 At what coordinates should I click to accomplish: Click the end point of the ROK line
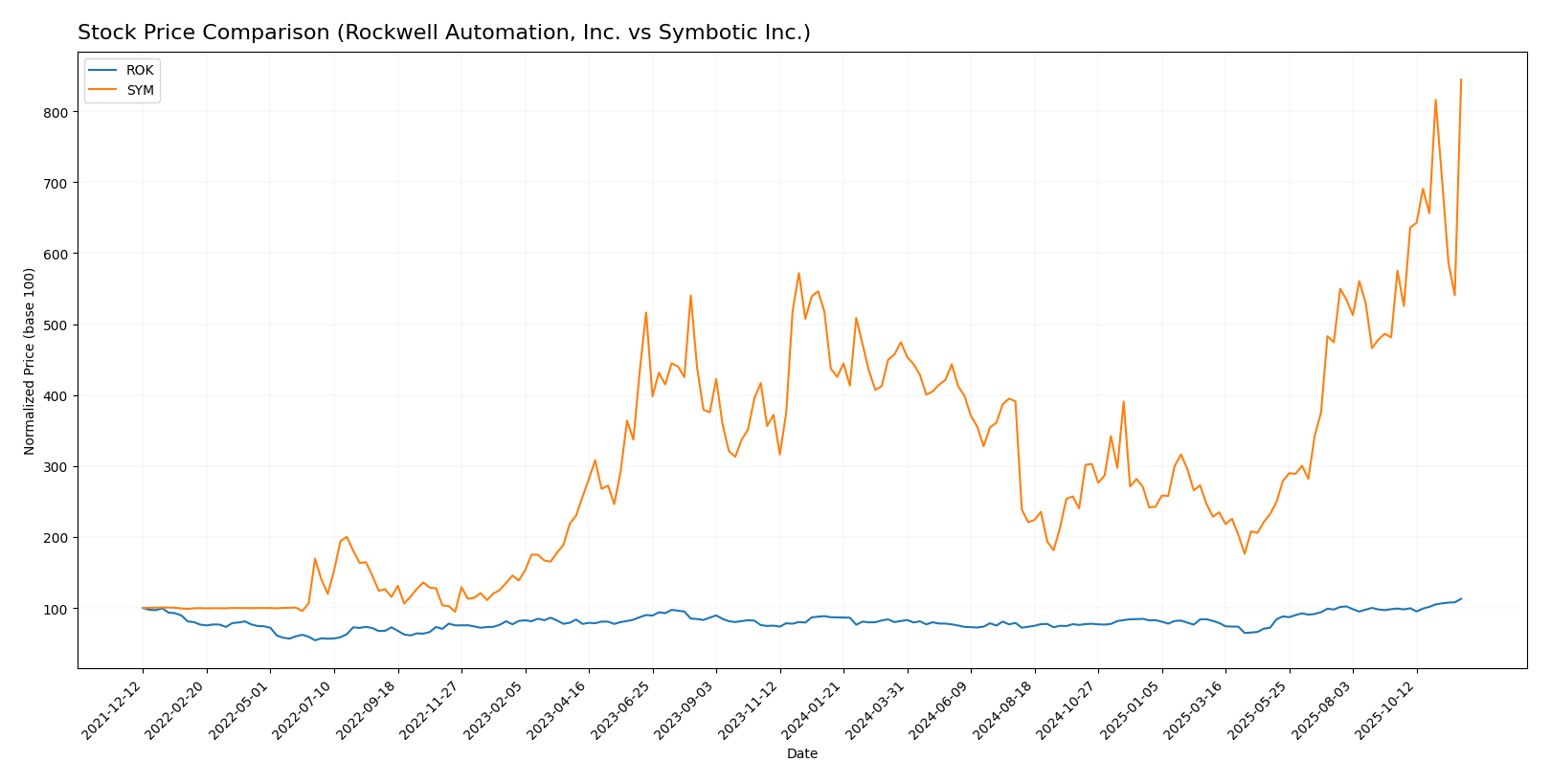pos(1460,599)
